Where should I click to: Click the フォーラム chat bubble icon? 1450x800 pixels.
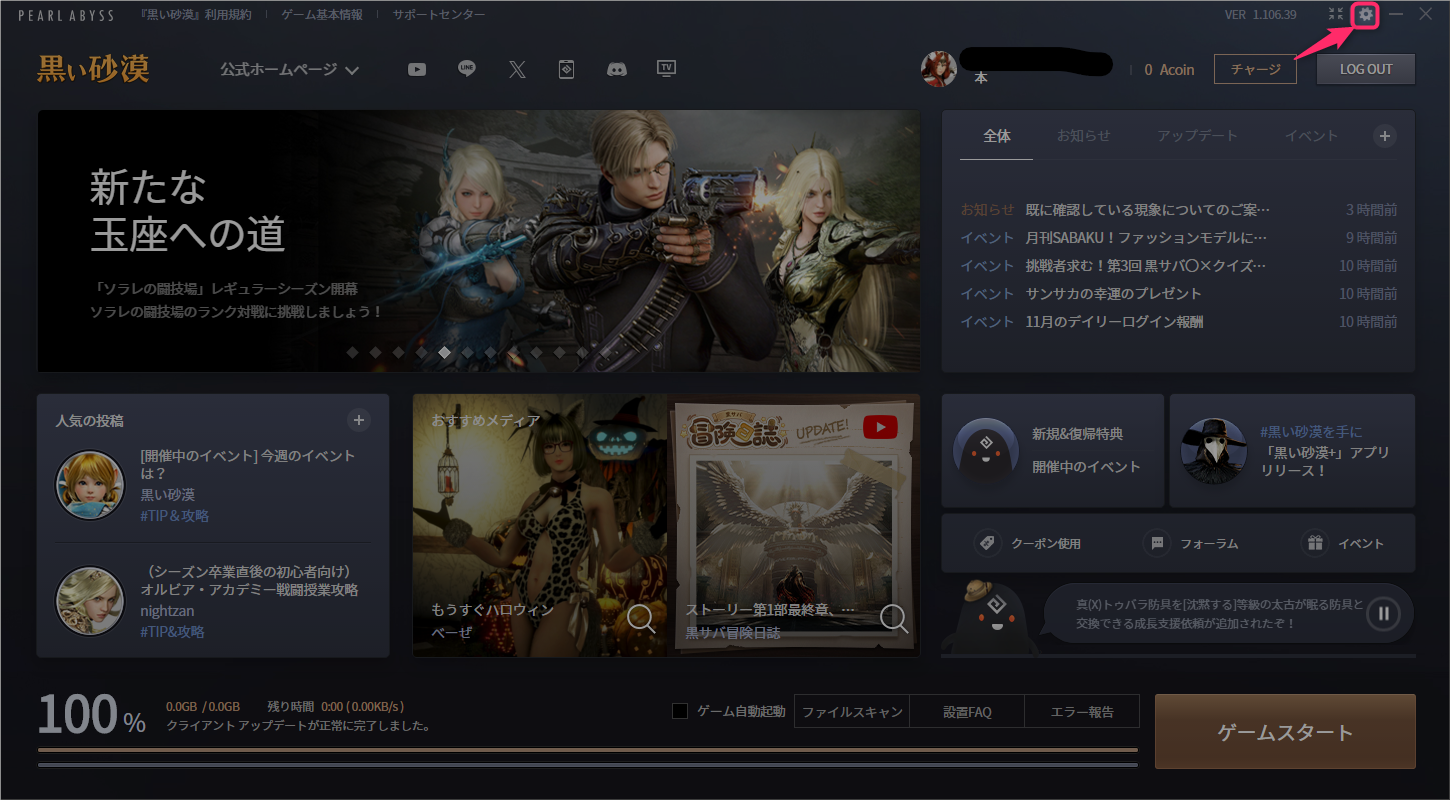1157,543
